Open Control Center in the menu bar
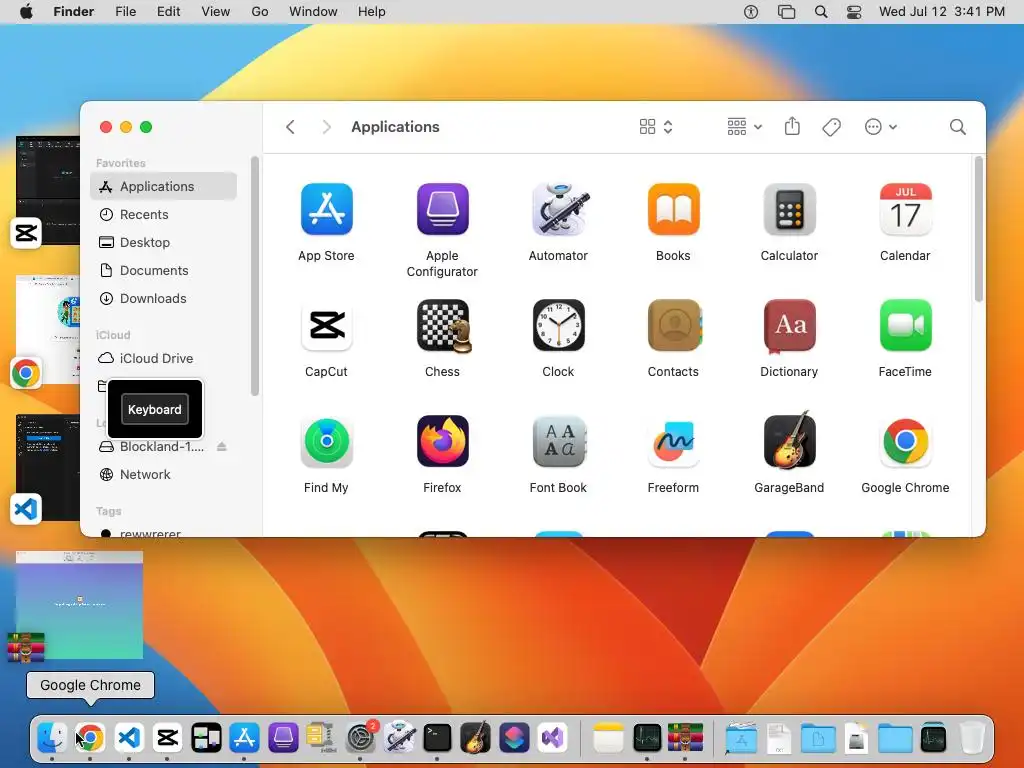 point(854,12)
